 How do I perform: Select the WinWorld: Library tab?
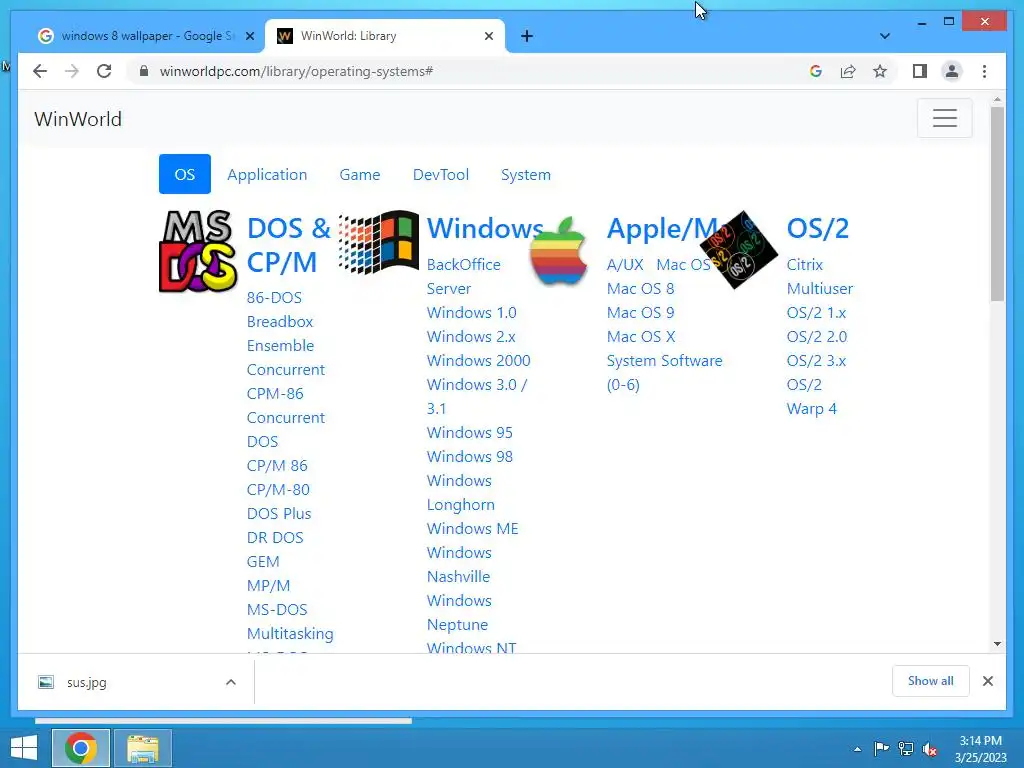[x=385, y=36]
